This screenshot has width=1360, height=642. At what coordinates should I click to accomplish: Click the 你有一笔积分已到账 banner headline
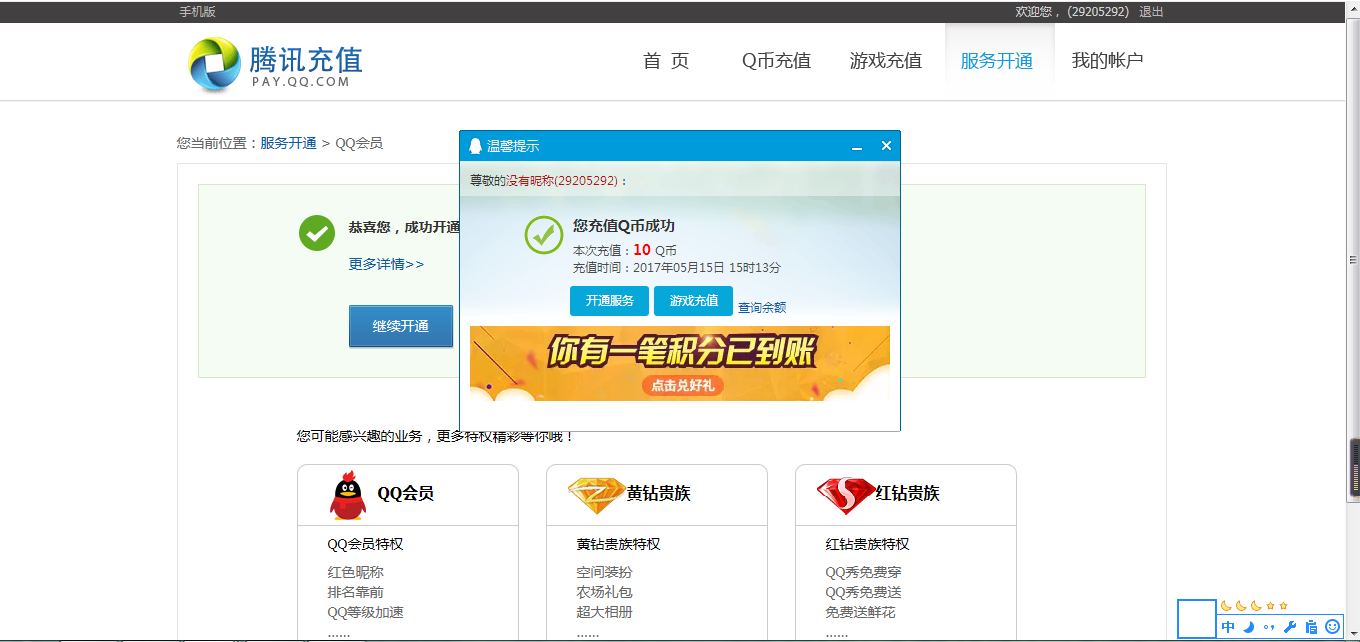point(681,352)
